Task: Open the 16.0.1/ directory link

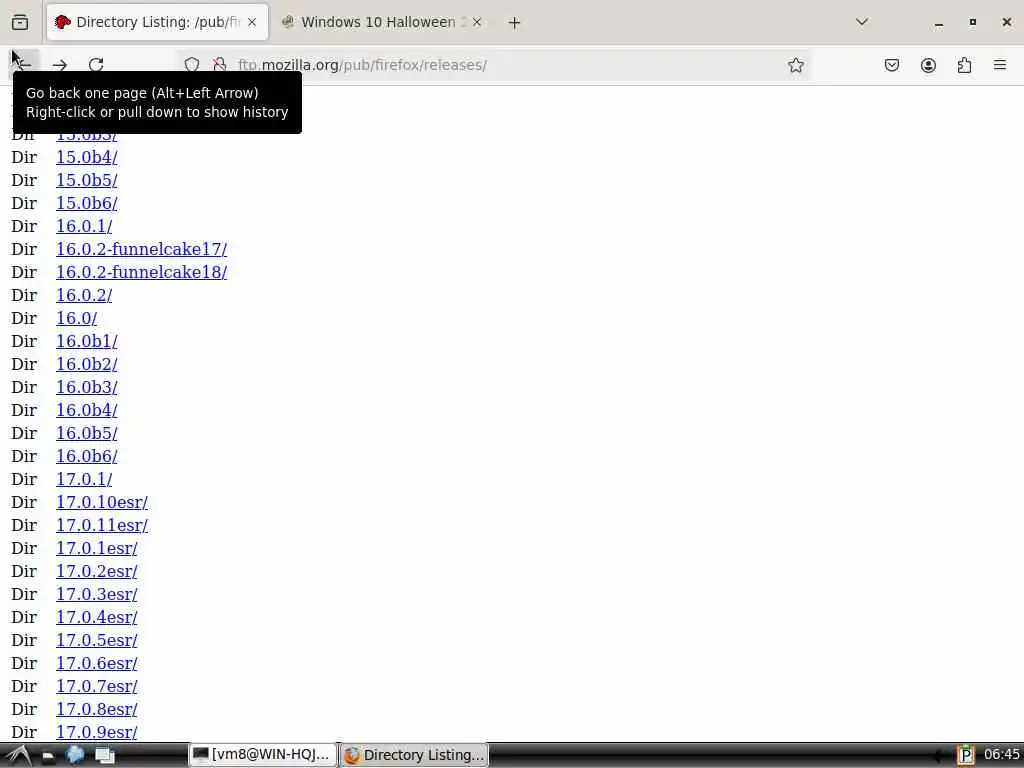Action: tap(84, 226)
